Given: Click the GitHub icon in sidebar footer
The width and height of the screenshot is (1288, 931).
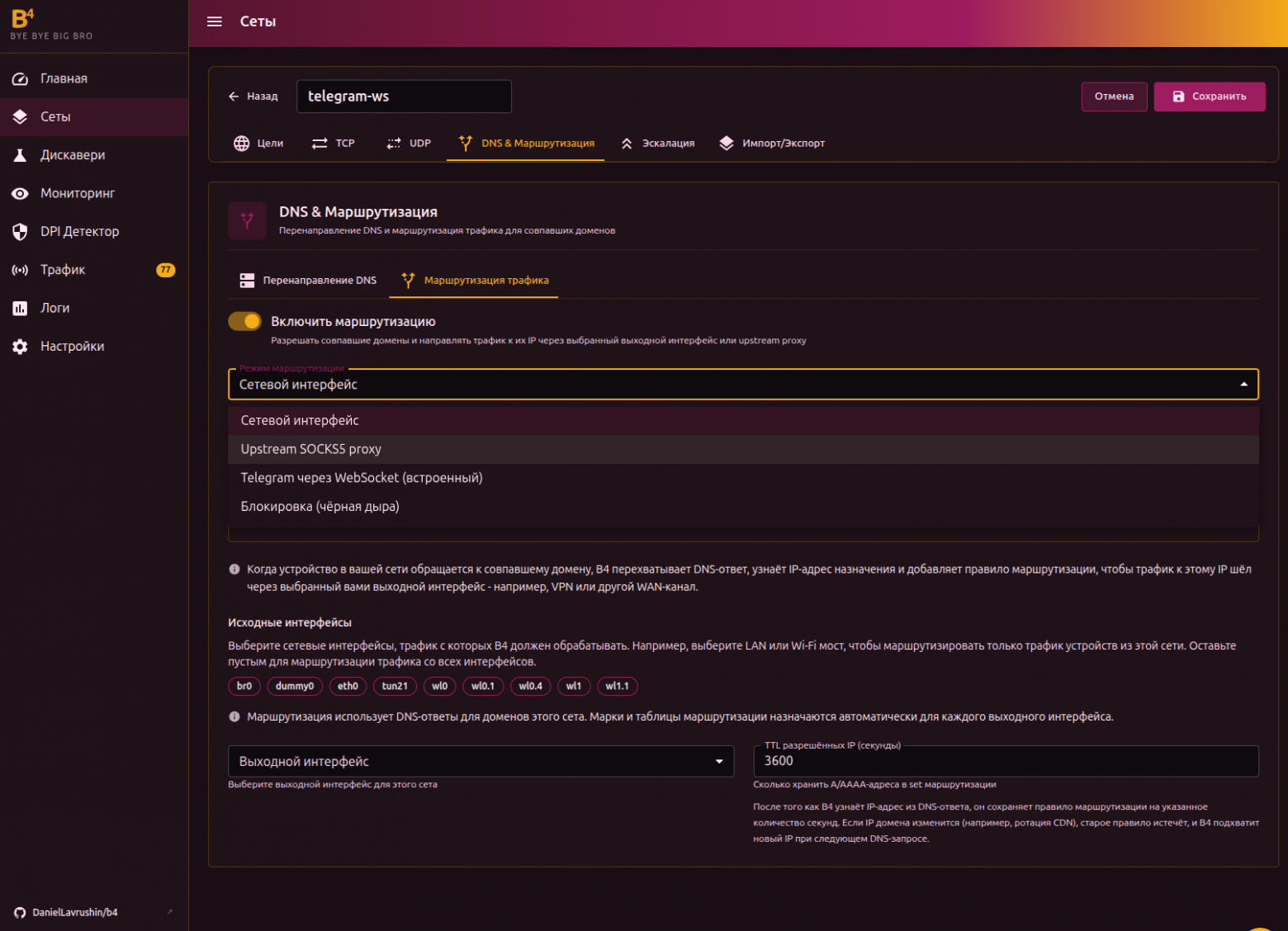Looking at the screenshot, I should click(20, 913).
